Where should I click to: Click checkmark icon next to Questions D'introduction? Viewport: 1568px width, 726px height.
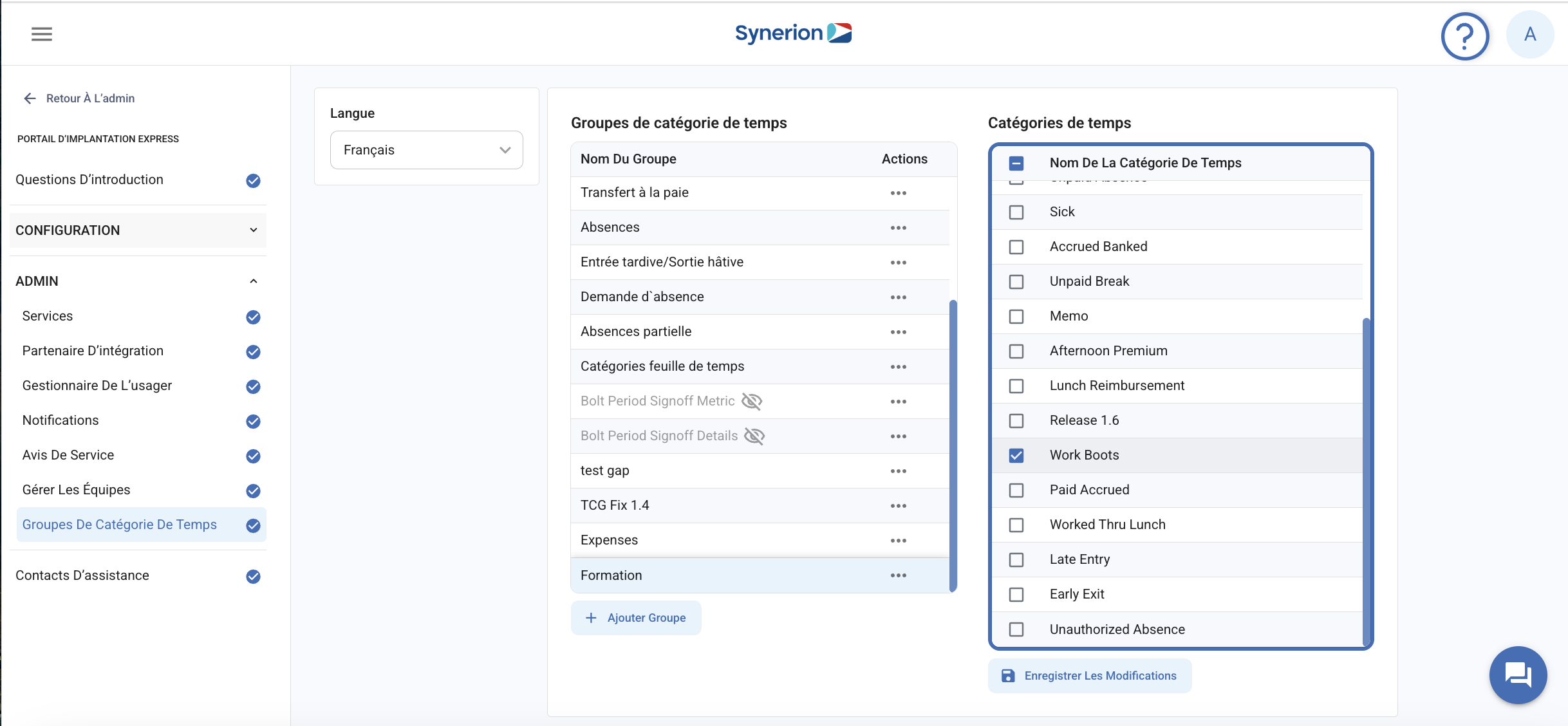(x=253, y=181)
